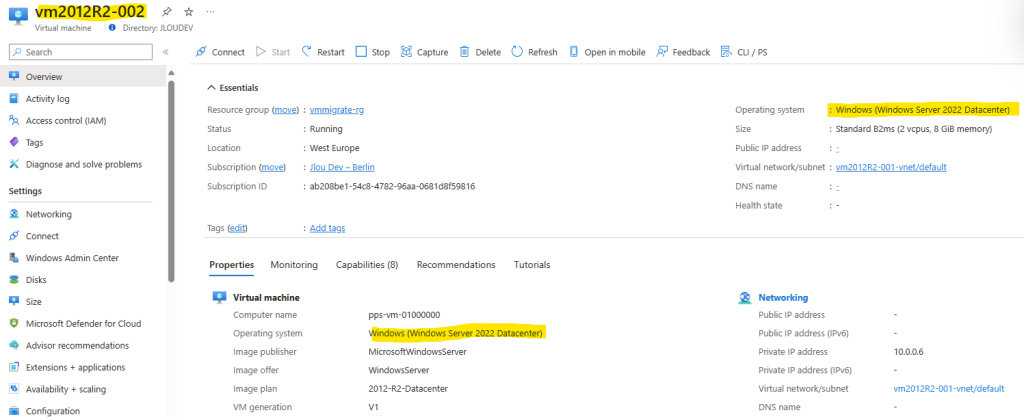Open Availability + scaling icon
The height and width of the screenshot is (417, 1024).
point(14,389)
